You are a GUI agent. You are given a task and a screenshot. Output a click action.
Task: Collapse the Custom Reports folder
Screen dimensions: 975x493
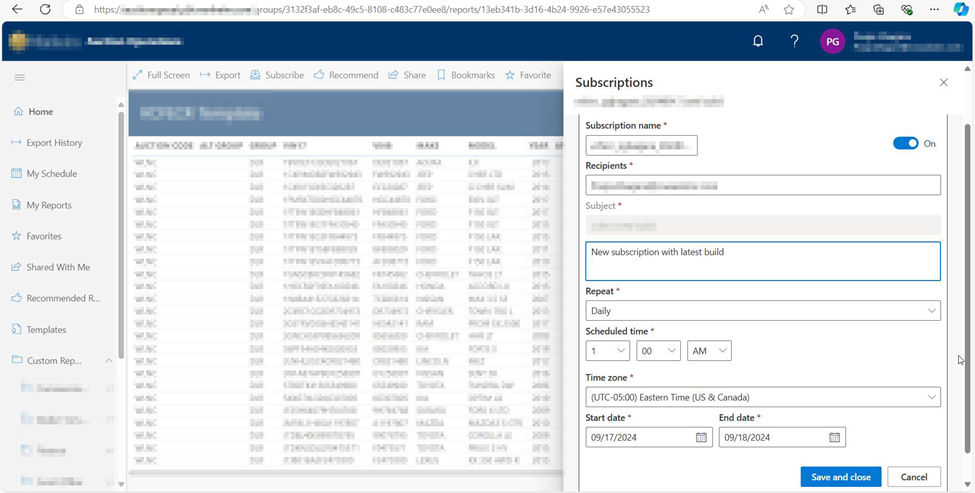(108, 361)
